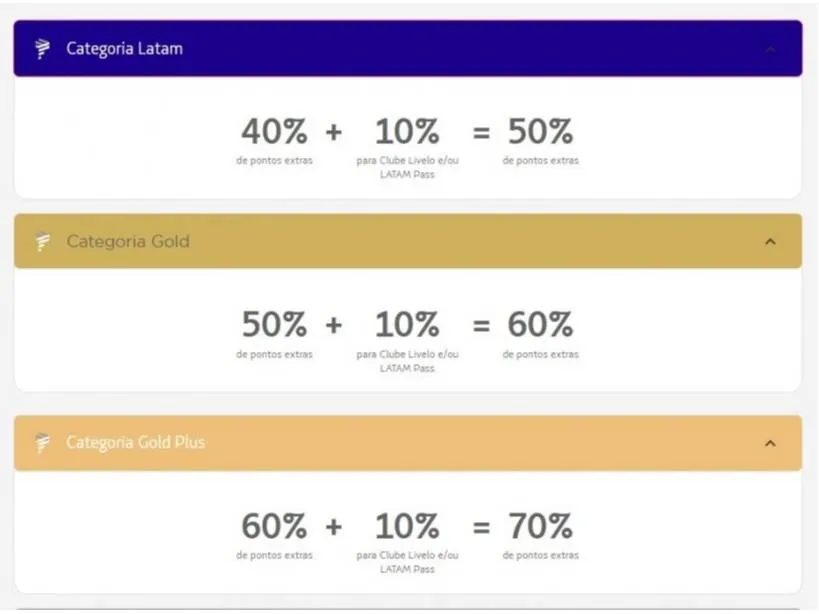Image resolution: width=819 pixels, height=614 pixels.
Task: Click the 40% de pontos extras value
Action: click(273, 130)
